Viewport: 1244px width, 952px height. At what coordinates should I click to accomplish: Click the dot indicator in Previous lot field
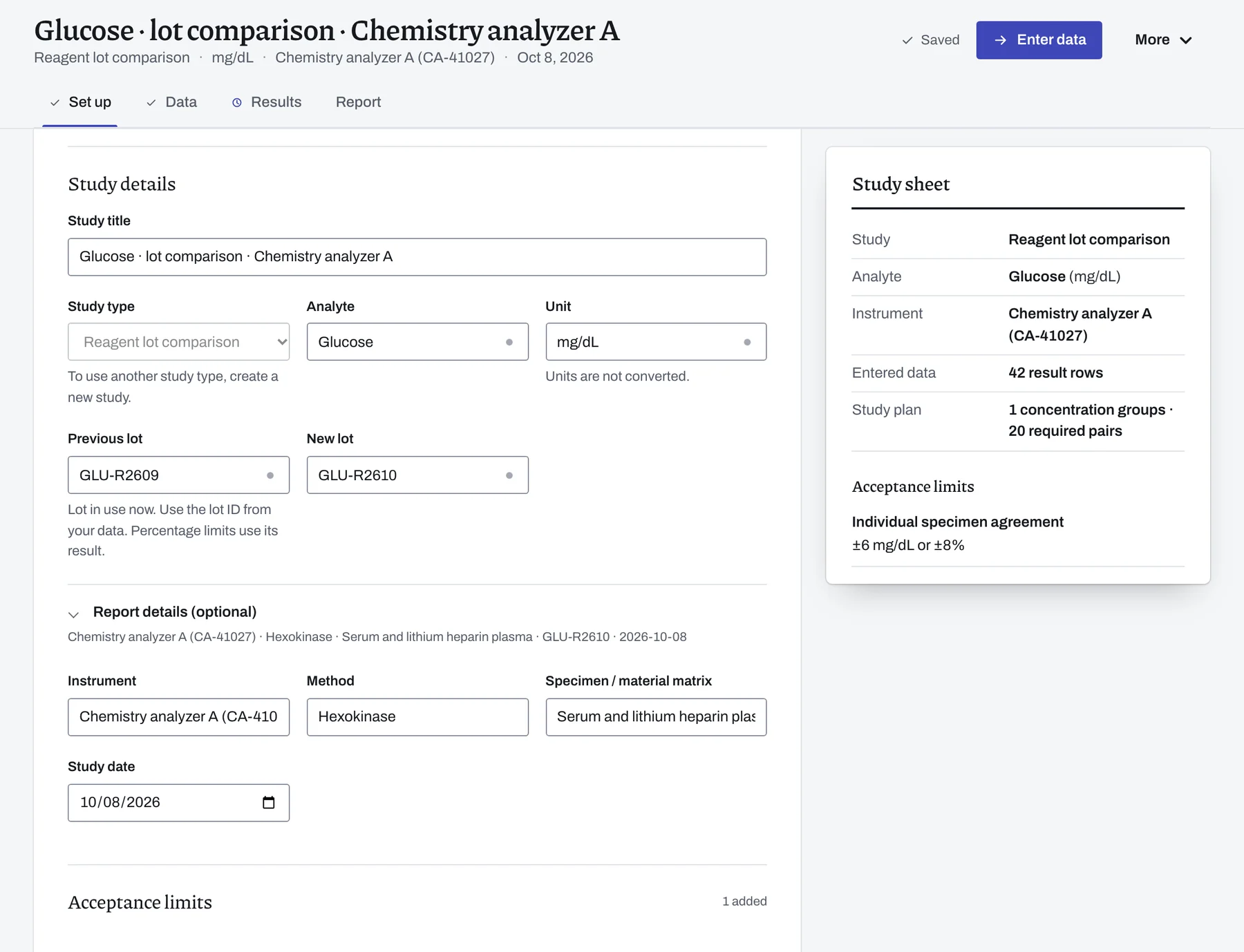coord(270,475)
